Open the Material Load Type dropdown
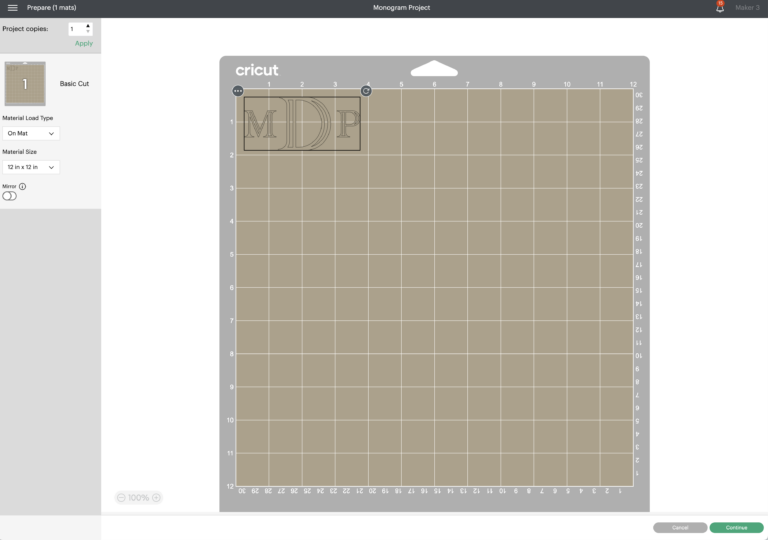The height and width of the screenshot is (540, 768). 31,133
